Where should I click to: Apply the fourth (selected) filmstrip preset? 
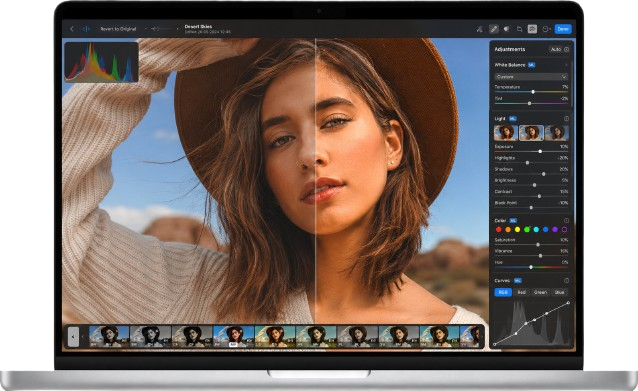point(233,336)
